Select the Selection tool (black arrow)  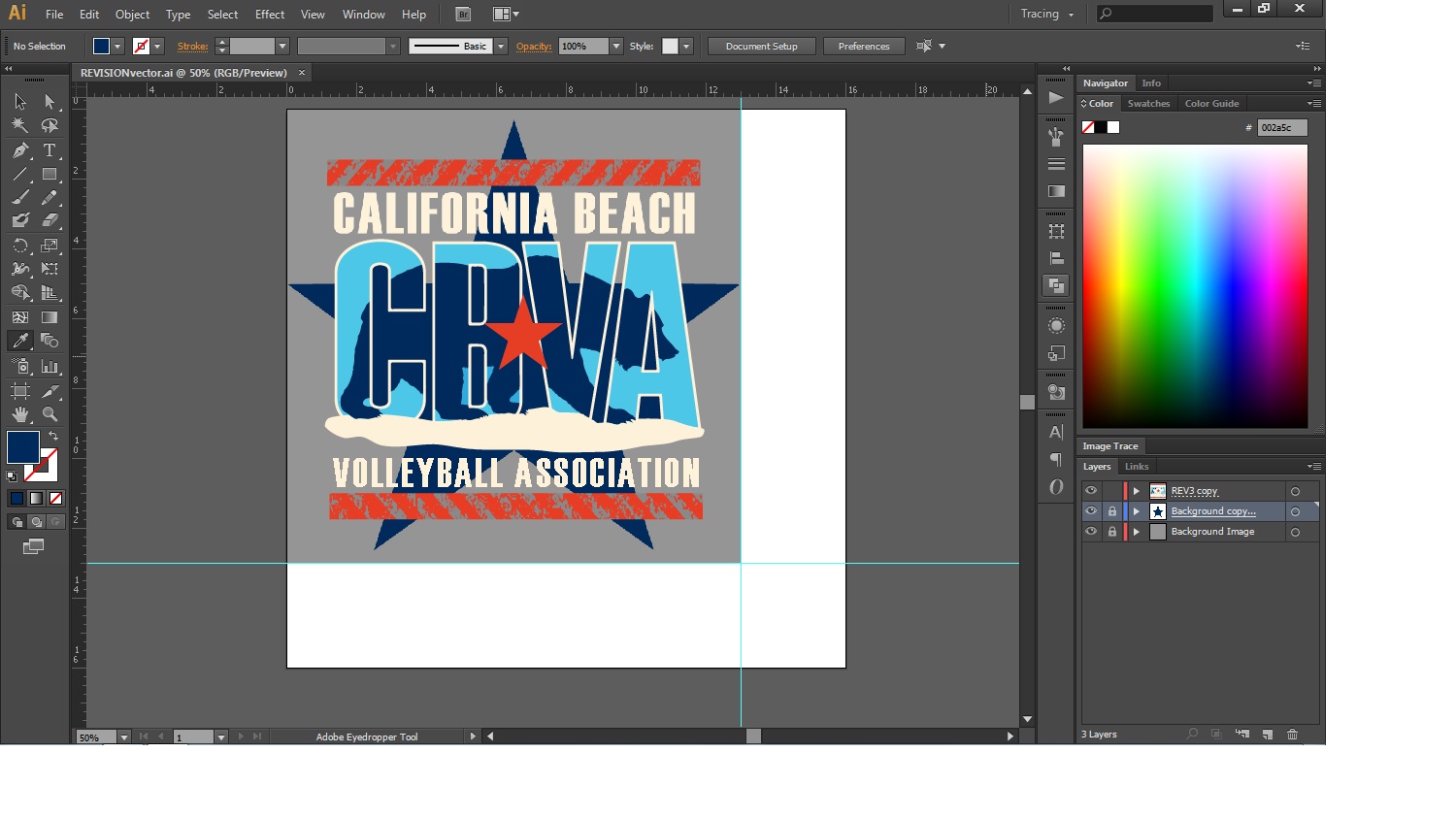click(20, 101)
